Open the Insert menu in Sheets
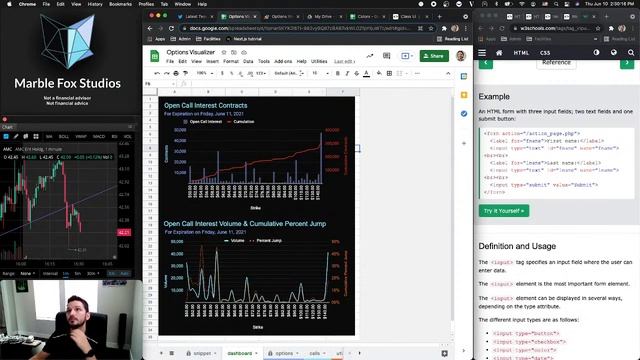Viewport: 640px width, 360px height. tap(212, 61)
